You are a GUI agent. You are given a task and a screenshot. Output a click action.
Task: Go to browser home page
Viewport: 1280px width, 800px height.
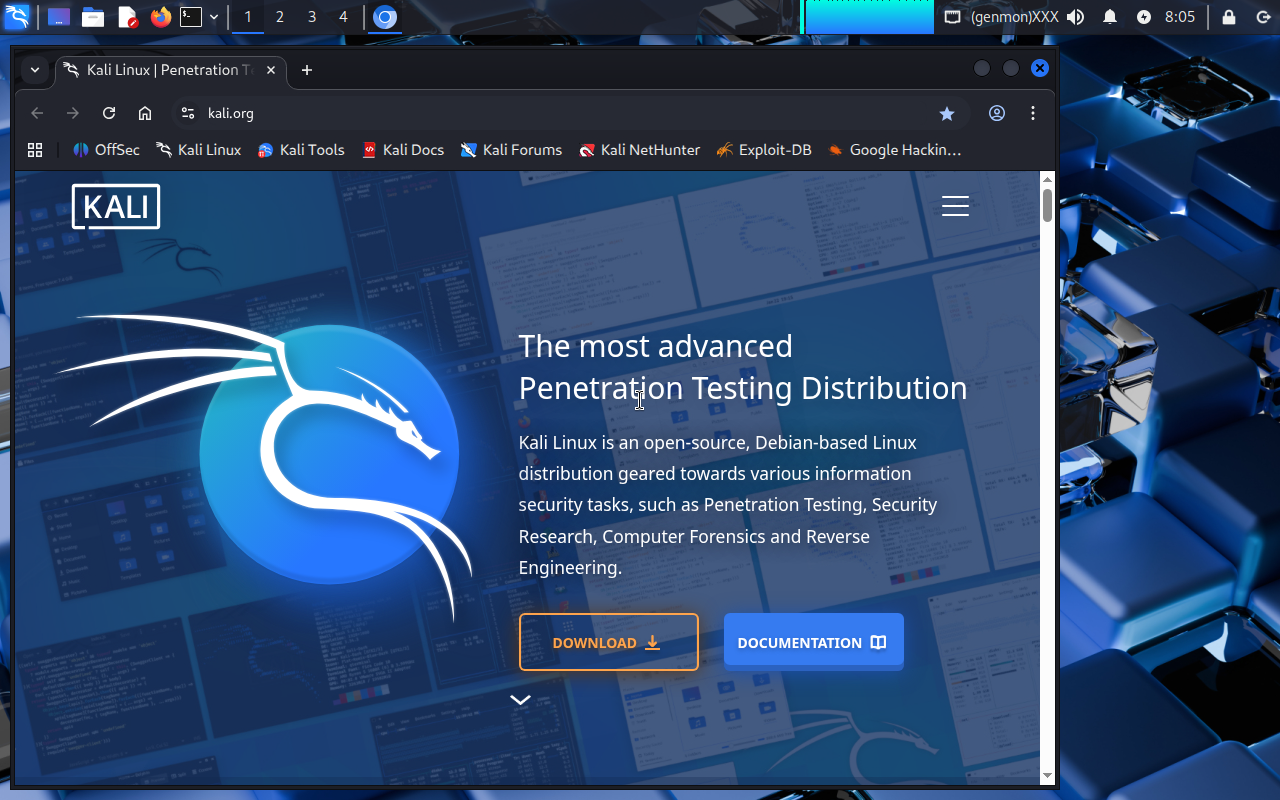(x=145, y=113)
